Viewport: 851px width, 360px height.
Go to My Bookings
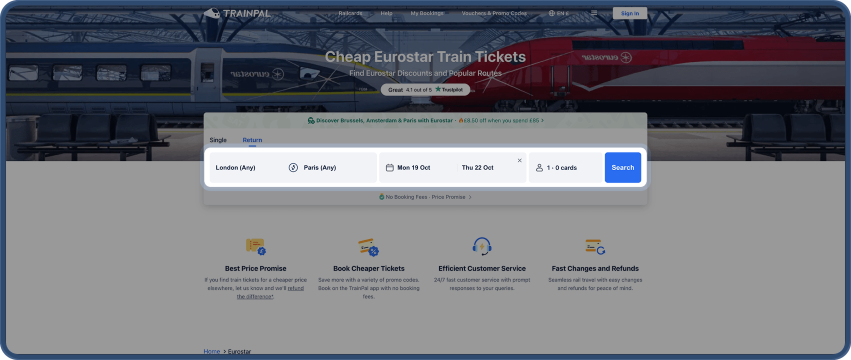point(427,13)
